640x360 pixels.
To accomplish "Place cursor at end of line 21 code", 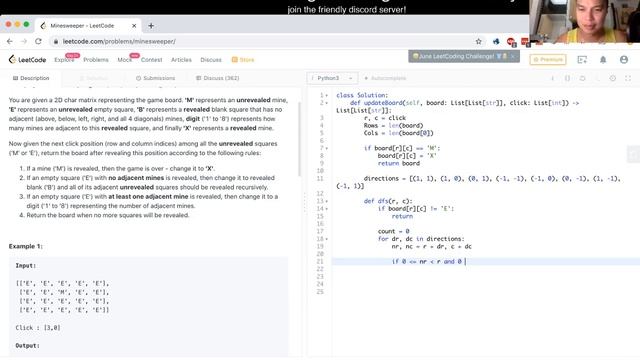I will 466,262.
